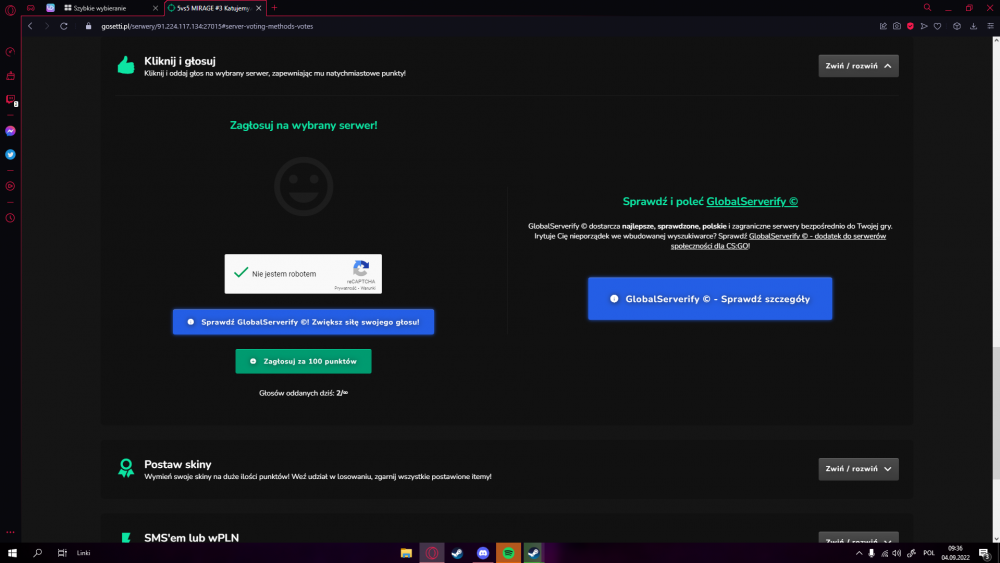Image resolution: width=1000 pixels, height=563 pixels.
Task: Open the shopping bag icon in sidebar
Action: point(10,76)
